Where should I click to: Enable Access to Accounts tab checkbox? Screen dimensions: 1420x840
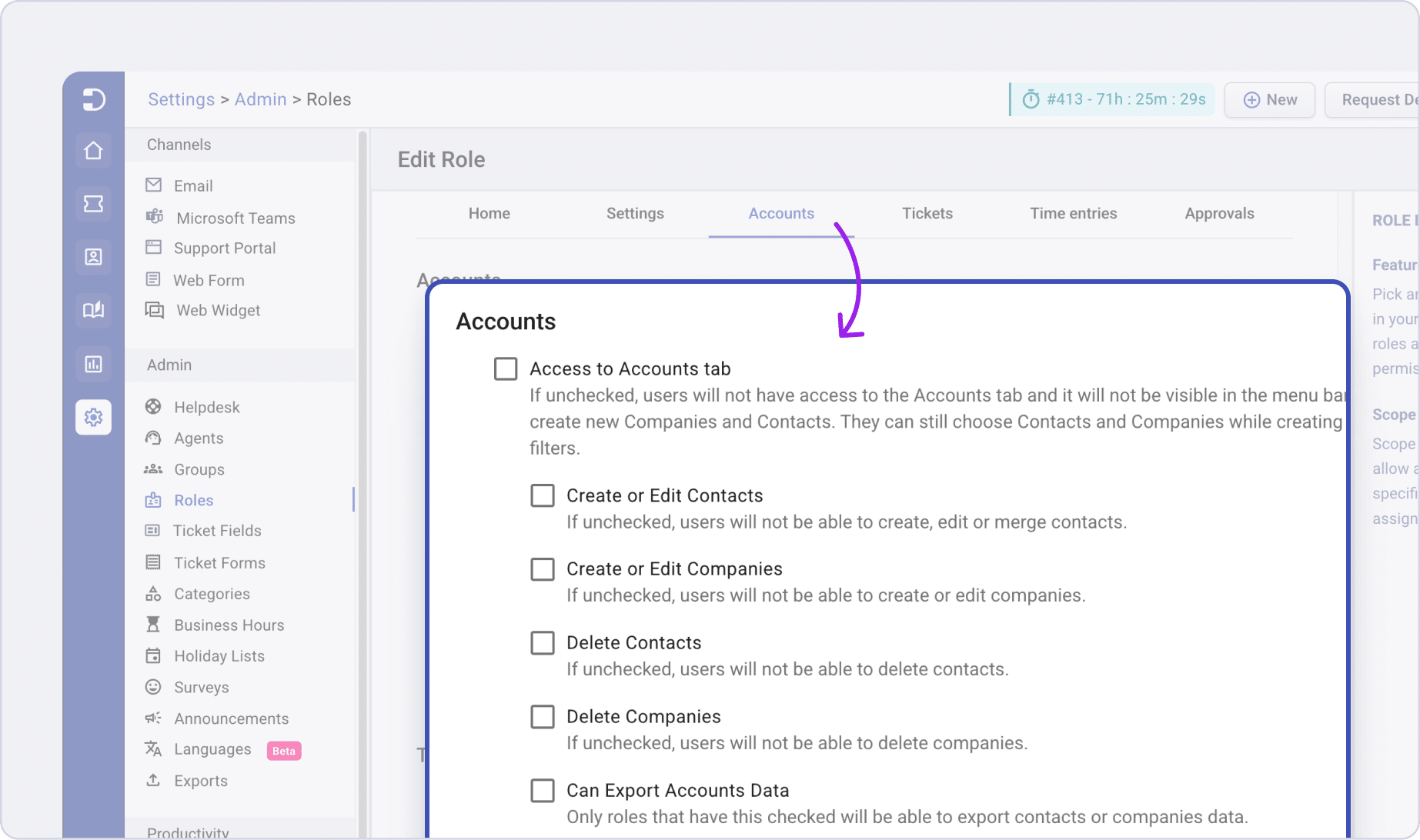click(506, 368)
